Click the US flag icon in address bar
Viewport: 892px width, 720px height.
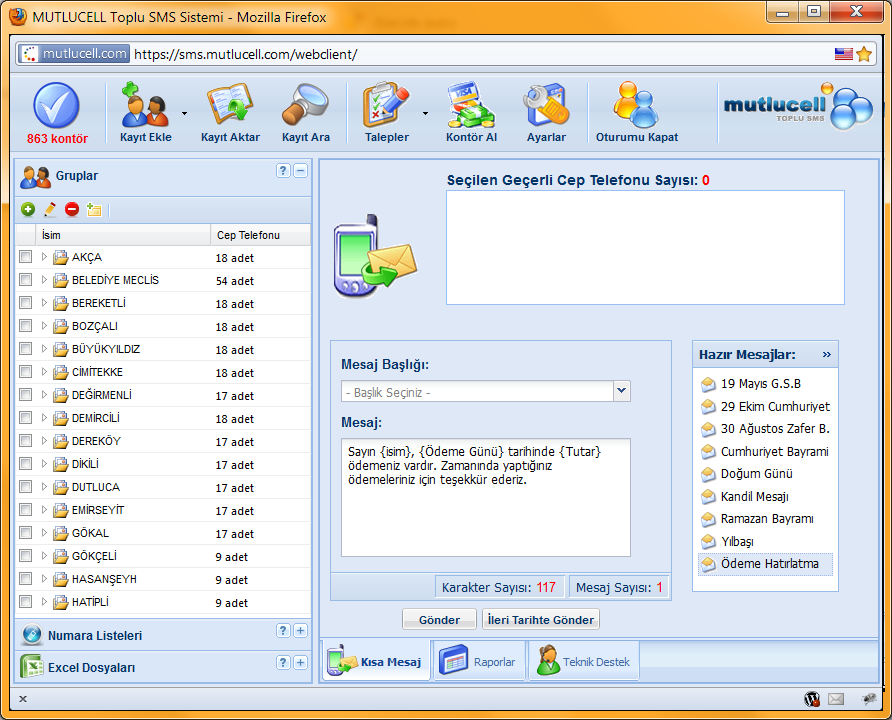(844, 54)
